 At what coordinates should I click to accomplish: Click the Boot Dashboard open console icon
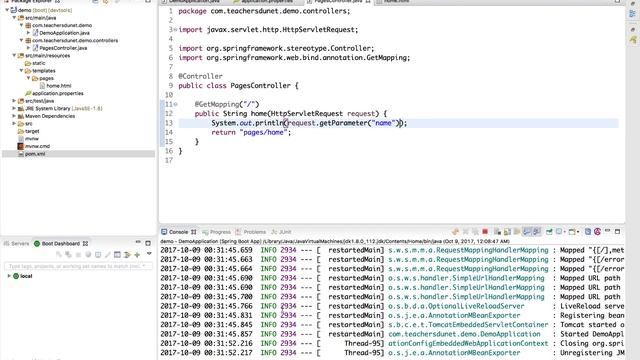point(98,255)
